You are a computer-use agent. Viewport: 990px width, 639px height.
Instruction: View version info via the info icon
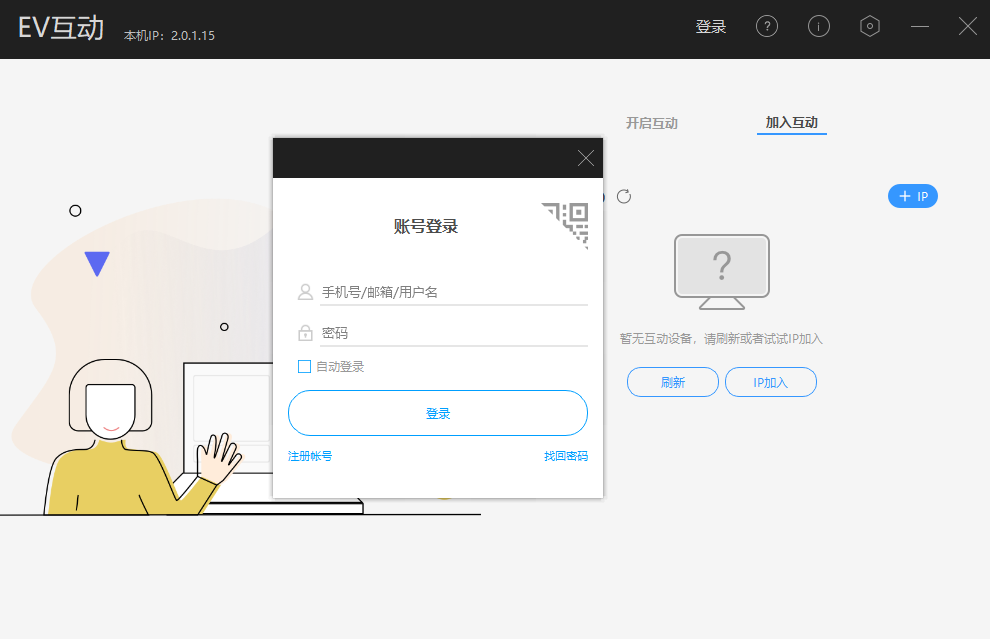coord(819,26)
